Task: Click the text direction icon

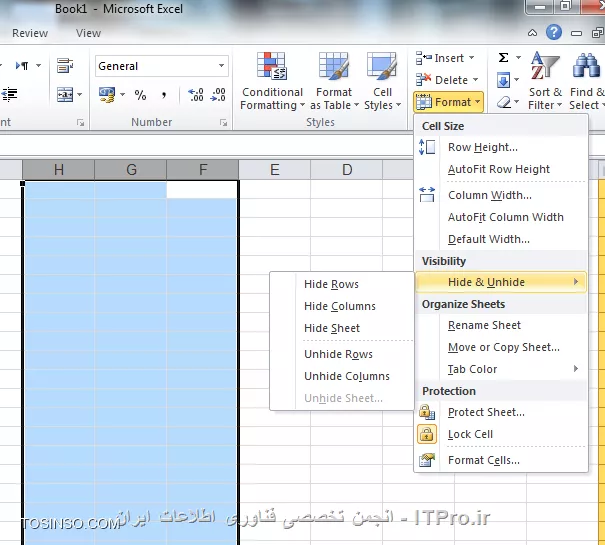Action: [x=22, y=66]
